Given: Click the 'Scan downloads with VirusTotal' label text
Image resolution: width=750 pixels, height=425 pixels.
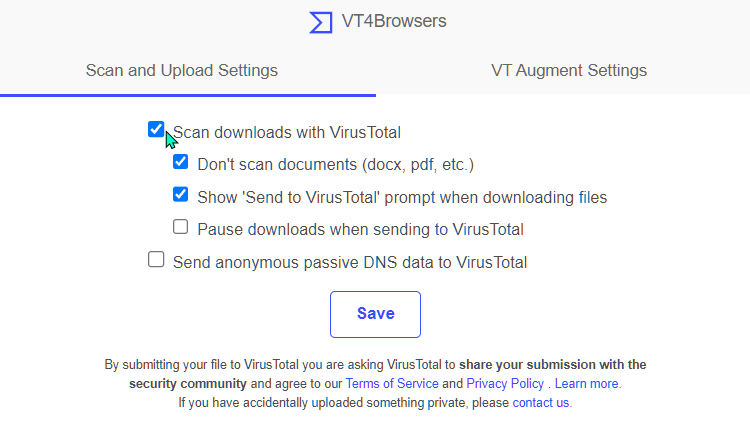Looking at the screenshot, I should tap(287, 132).
